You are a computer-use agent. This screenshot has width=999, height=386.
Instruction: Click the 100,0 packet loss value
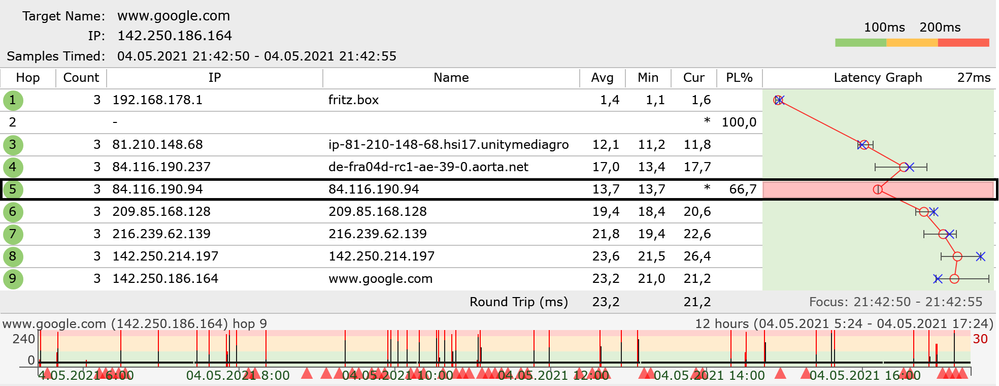click(x=739, y=122)
